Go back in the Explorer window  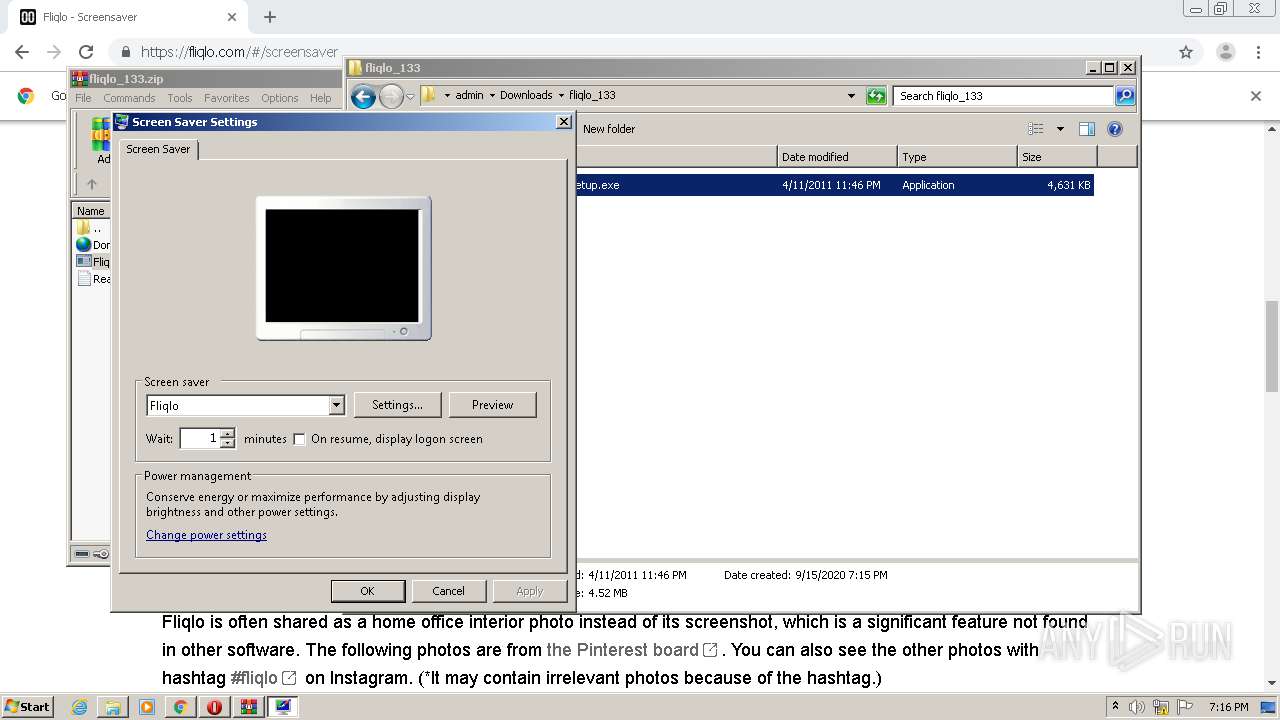363,96
